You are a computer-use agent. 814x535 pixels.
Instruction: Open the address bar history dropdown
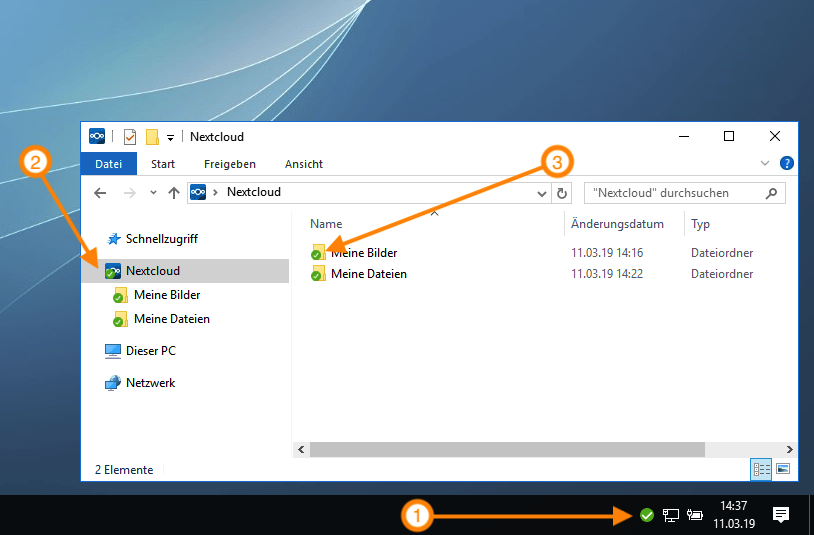[x=541, y=194]
